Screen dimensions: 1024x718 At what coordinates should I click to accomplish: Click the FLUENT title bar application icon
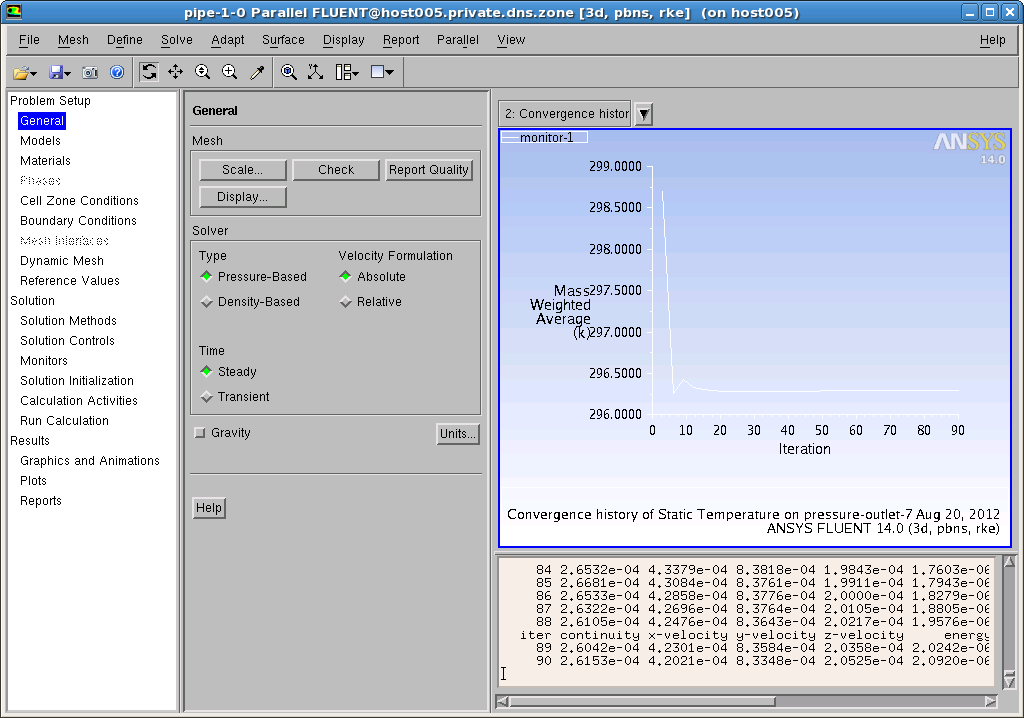coord(13,12)
